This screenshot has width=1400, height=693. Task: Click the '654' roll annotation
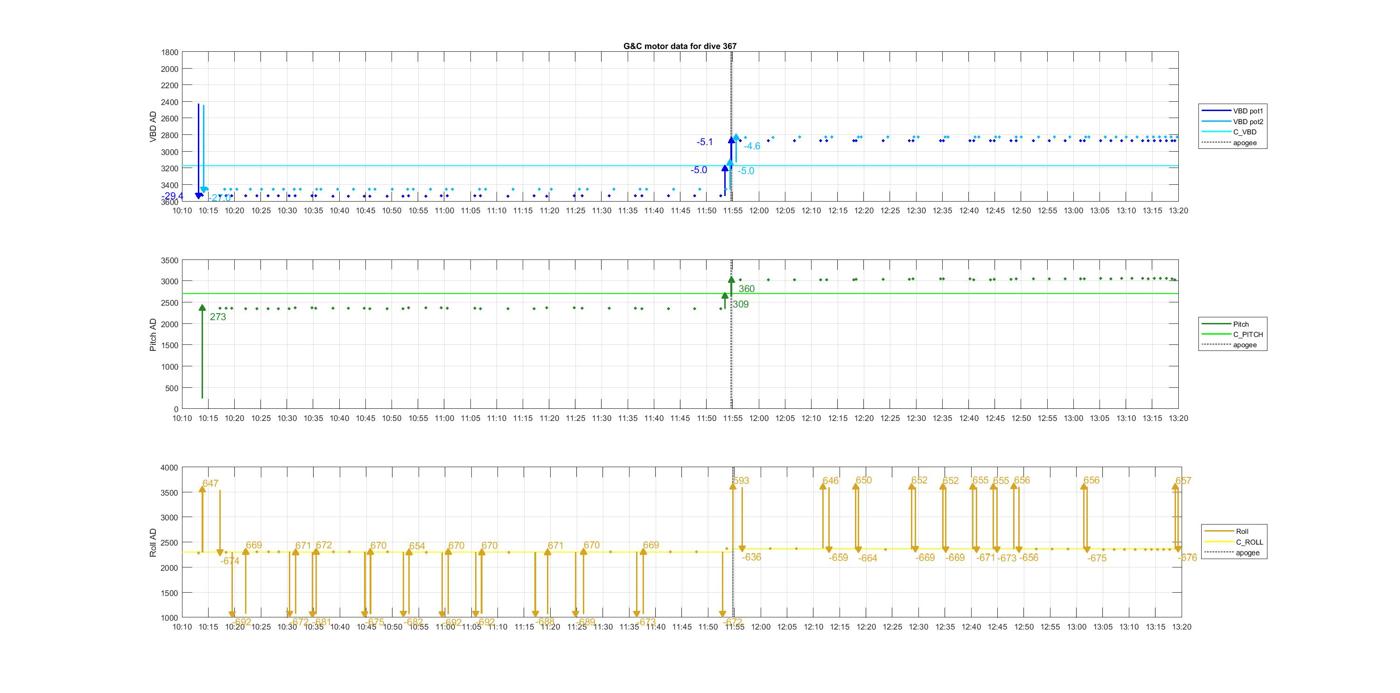[417, 546]
